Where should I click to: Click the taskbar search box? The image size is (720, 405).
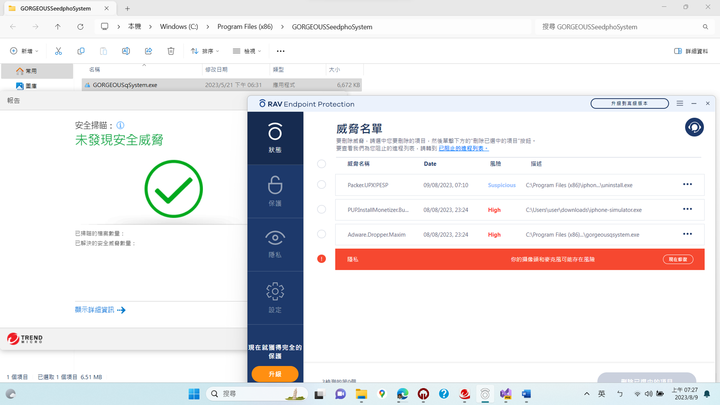coord(256,394)
